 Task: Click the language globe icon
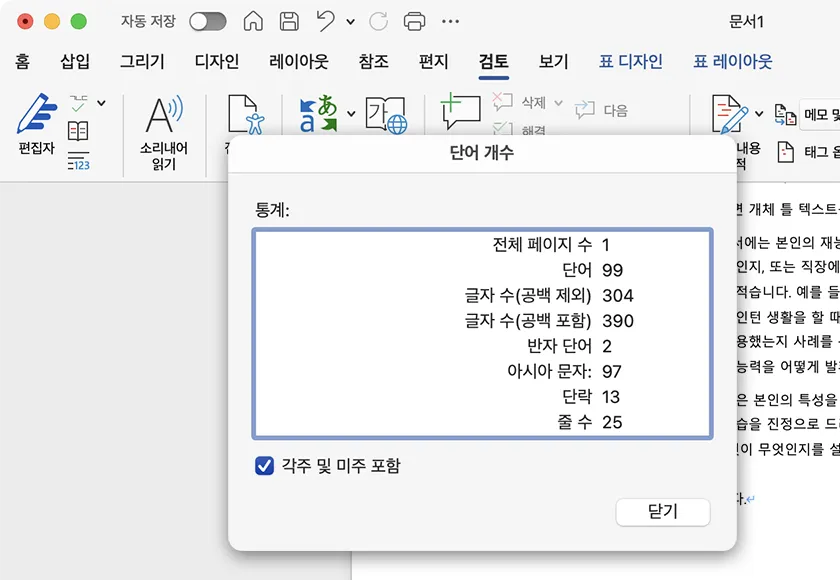click(x=386, y=115)
